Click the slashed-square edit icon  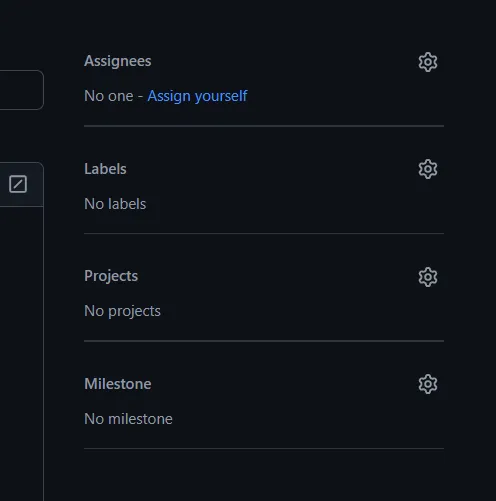18,184
